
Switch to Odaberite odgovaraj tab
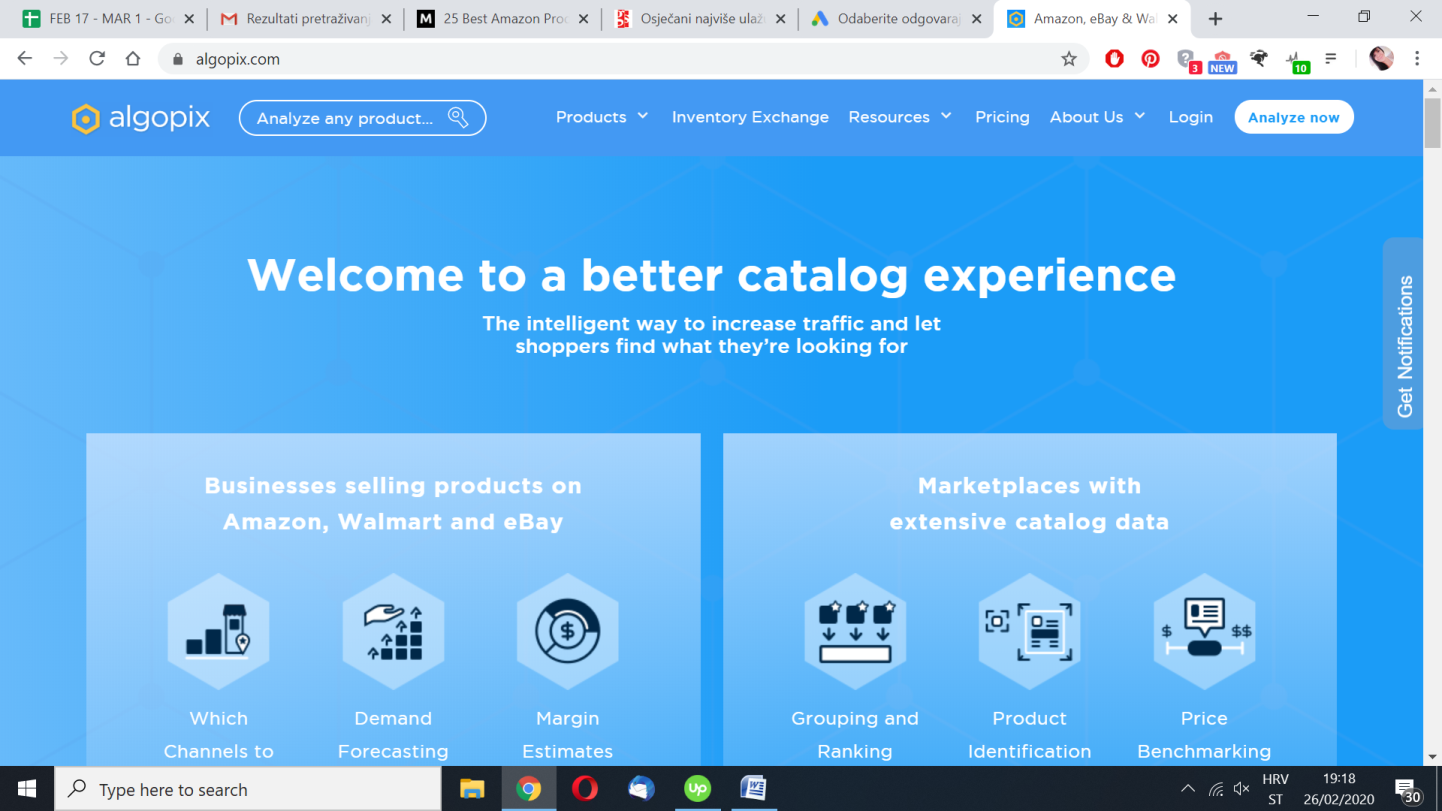(896, 19)
